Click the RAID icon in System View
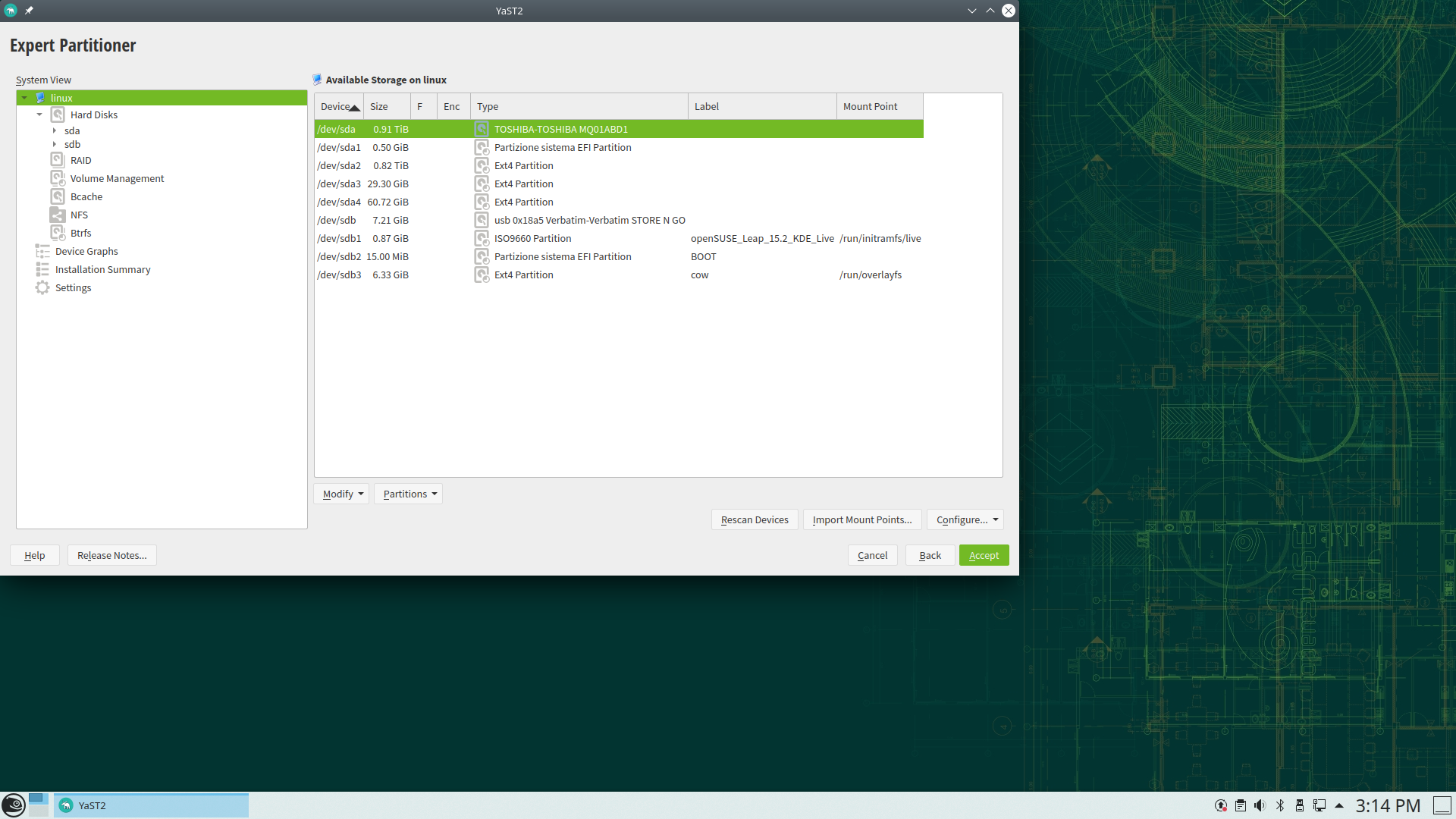Image resolution: width=1456 pixels, height=819 pixels. point(58,160)
